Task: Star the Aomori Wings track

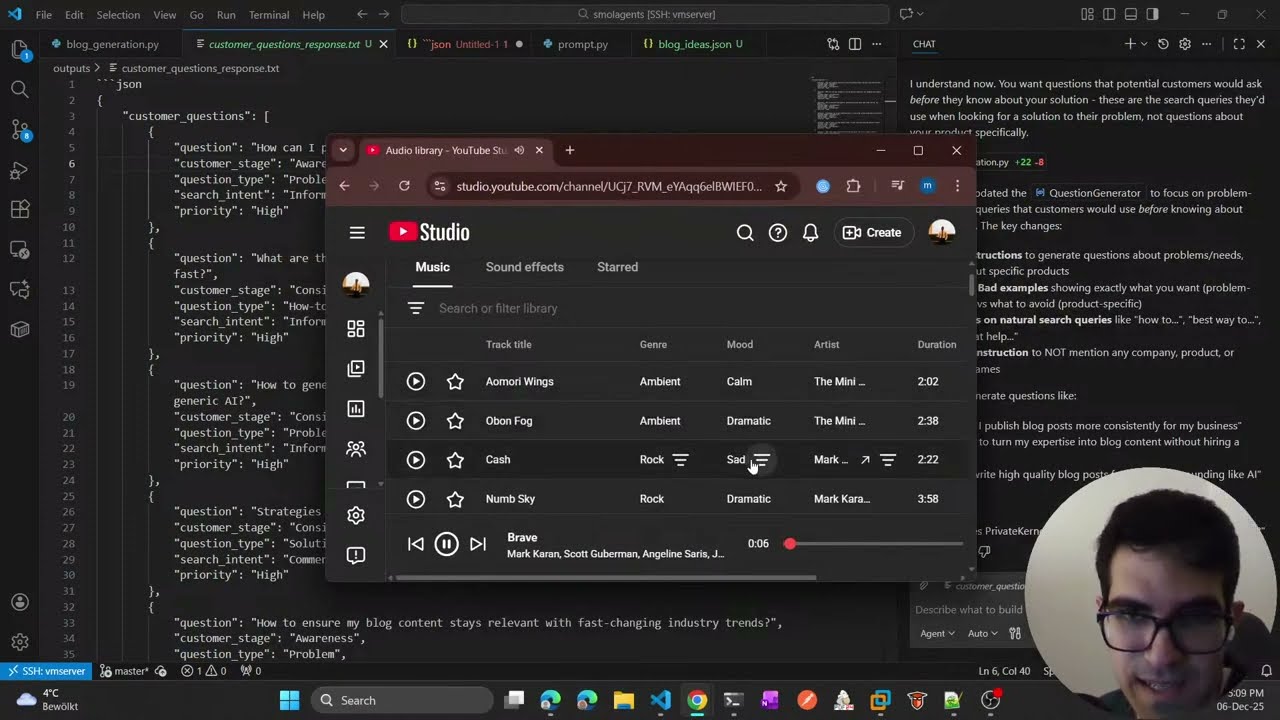Action: [x=455, y=382]
